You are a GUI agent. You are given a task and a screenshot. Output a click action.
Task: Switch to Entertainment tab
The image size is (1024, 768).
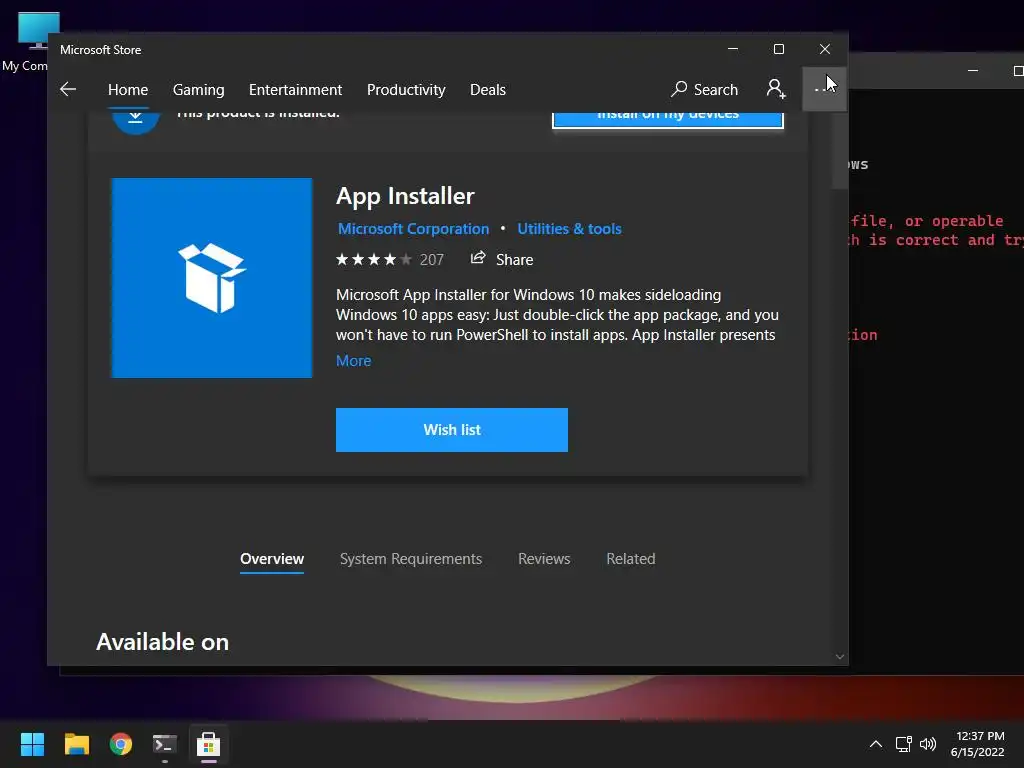point(295,89)
